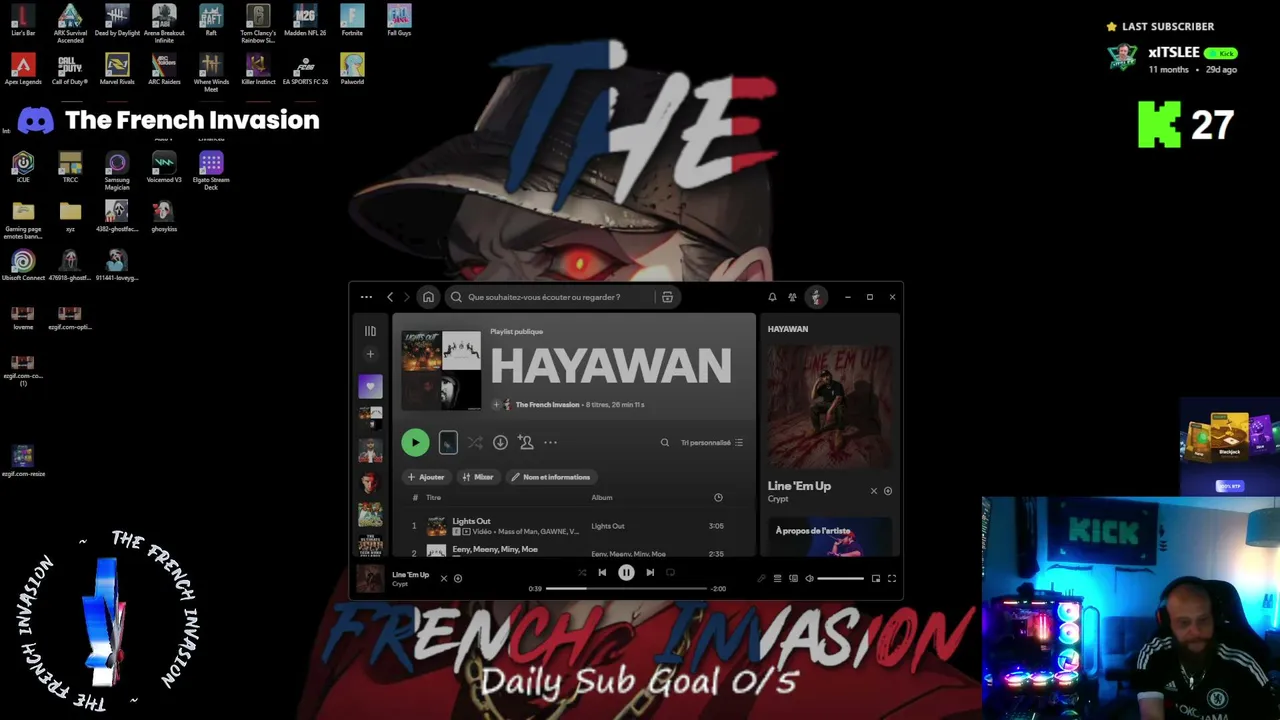Open the Spotify Home page

(x=428, y=297)
